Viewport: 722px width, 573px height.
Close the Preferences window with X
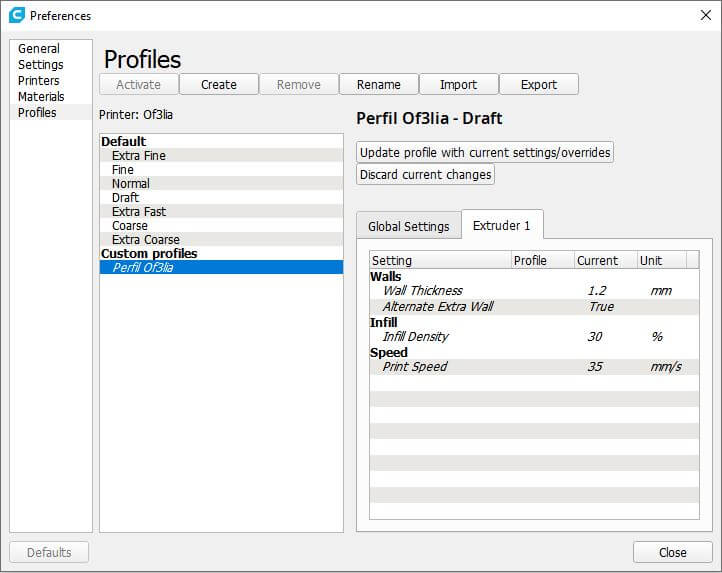click(703, 15)
